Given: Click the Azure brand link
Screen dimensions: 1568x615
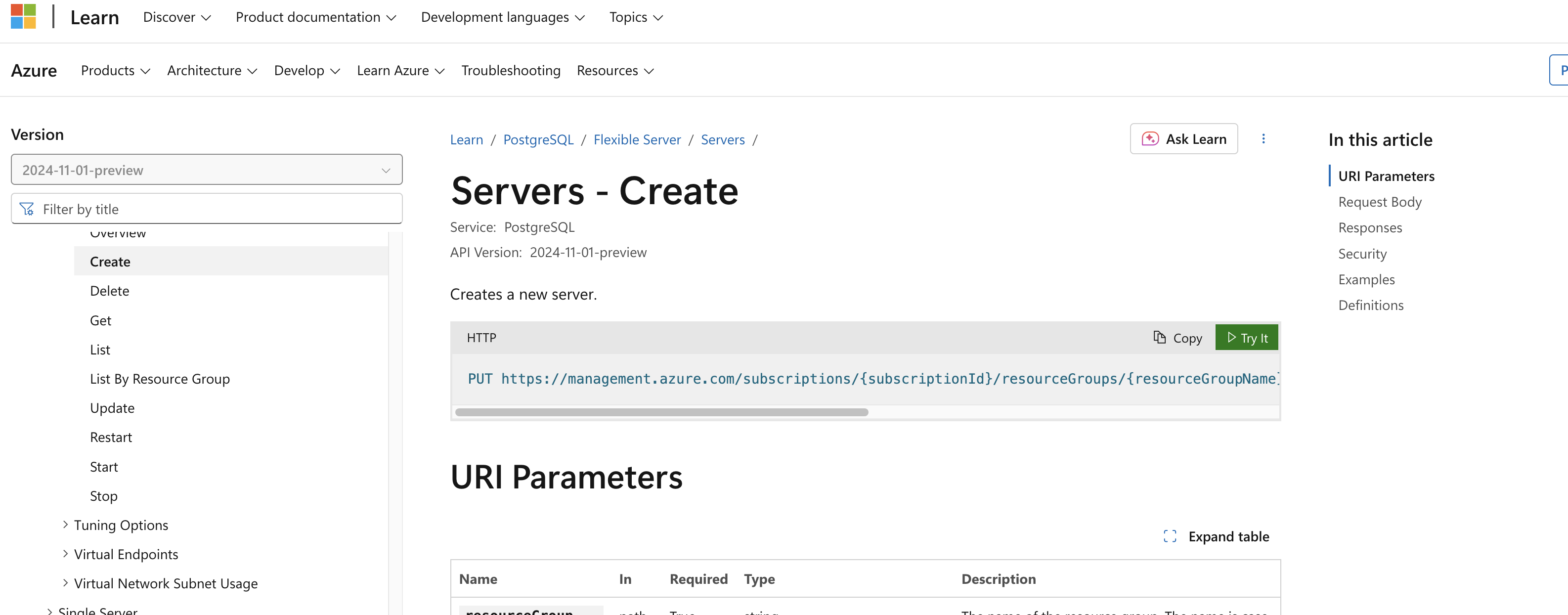Looking at the screenshot, I should coord(34,71).
